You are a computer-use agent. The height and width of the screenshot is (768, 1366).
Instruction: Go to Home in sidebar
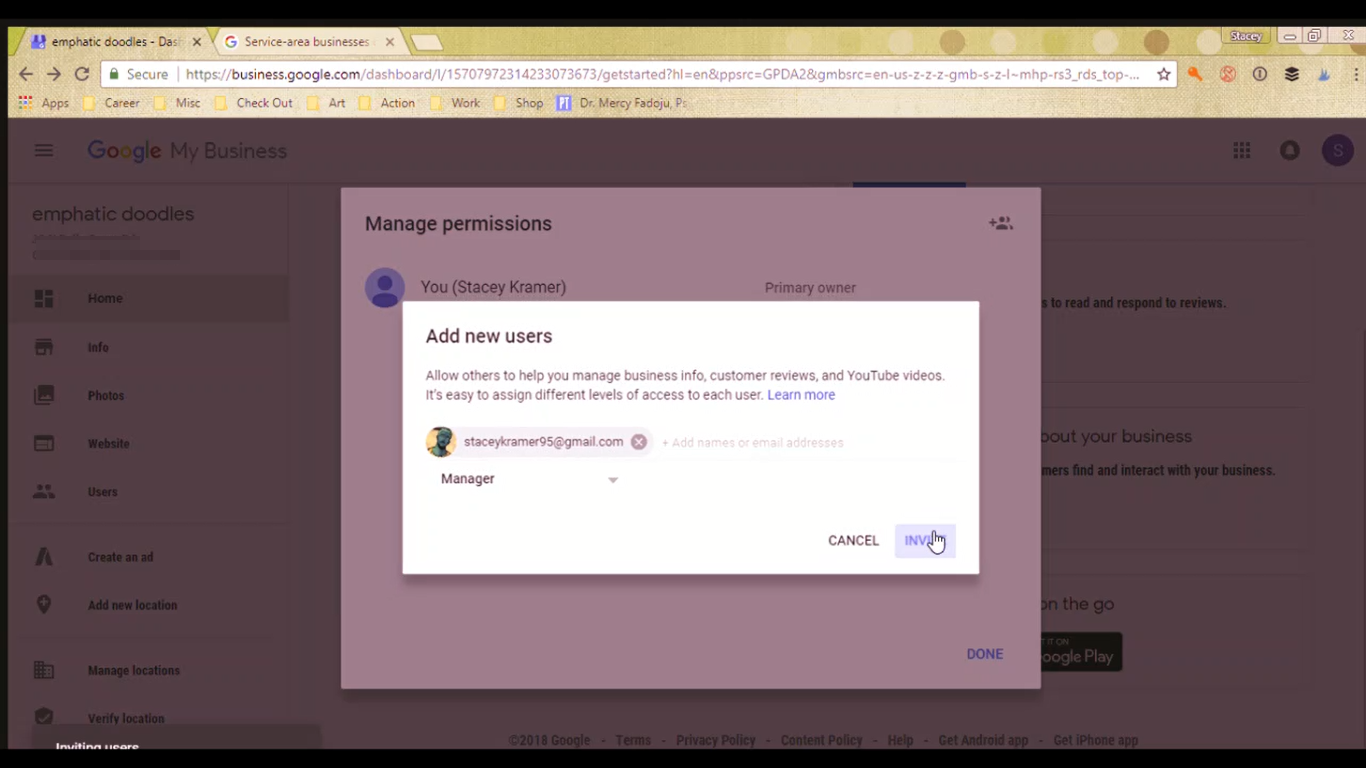tap(148, 298)
